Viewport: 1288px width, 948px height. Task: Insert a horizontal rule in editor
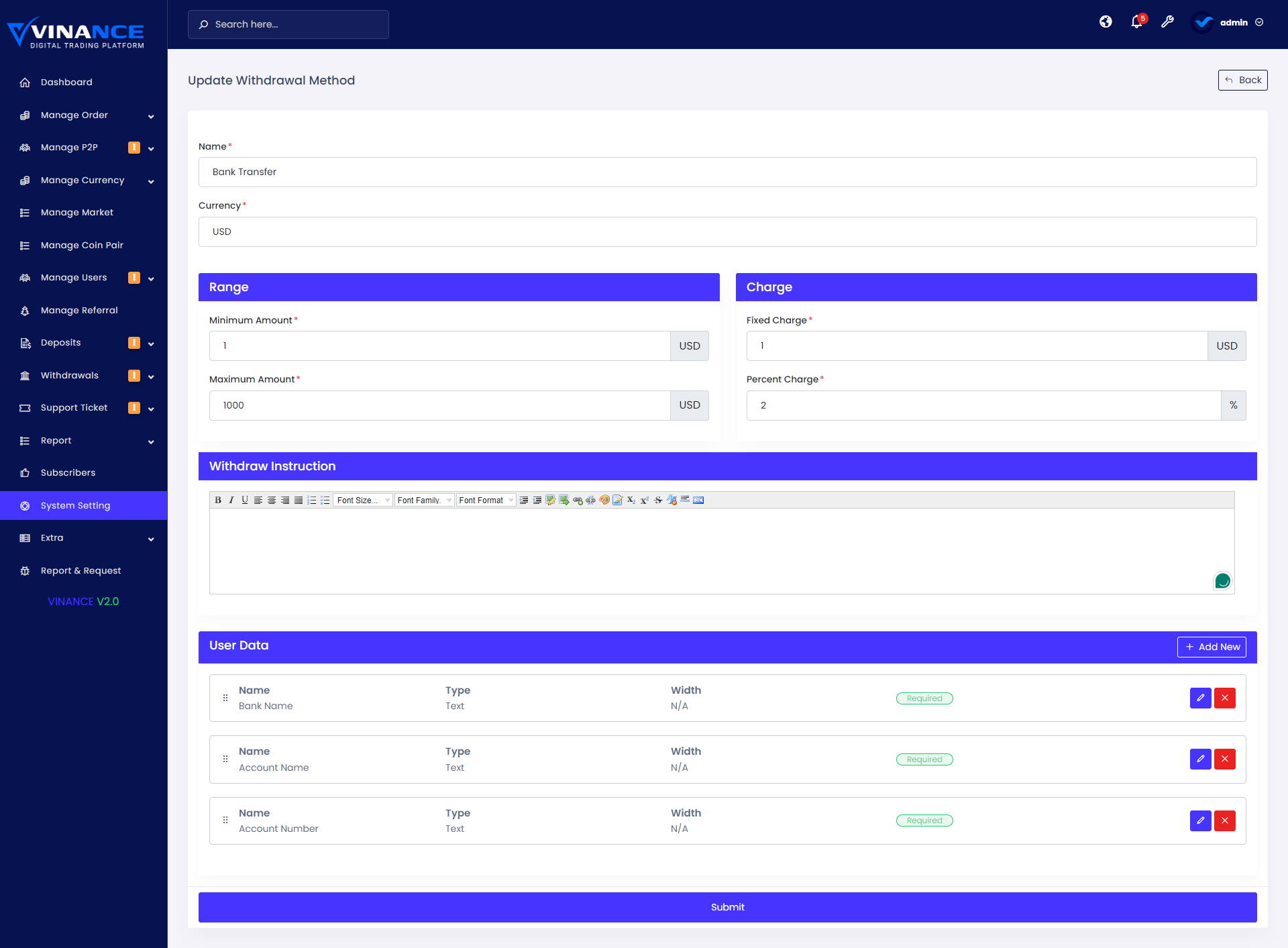pos(685,500)
